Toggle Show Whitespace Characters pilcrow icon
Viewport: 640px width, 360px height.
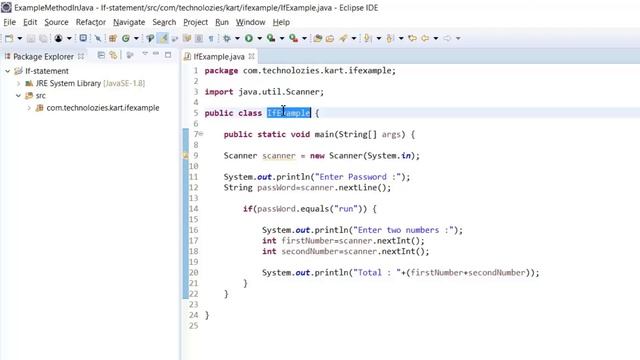[211, 39]
